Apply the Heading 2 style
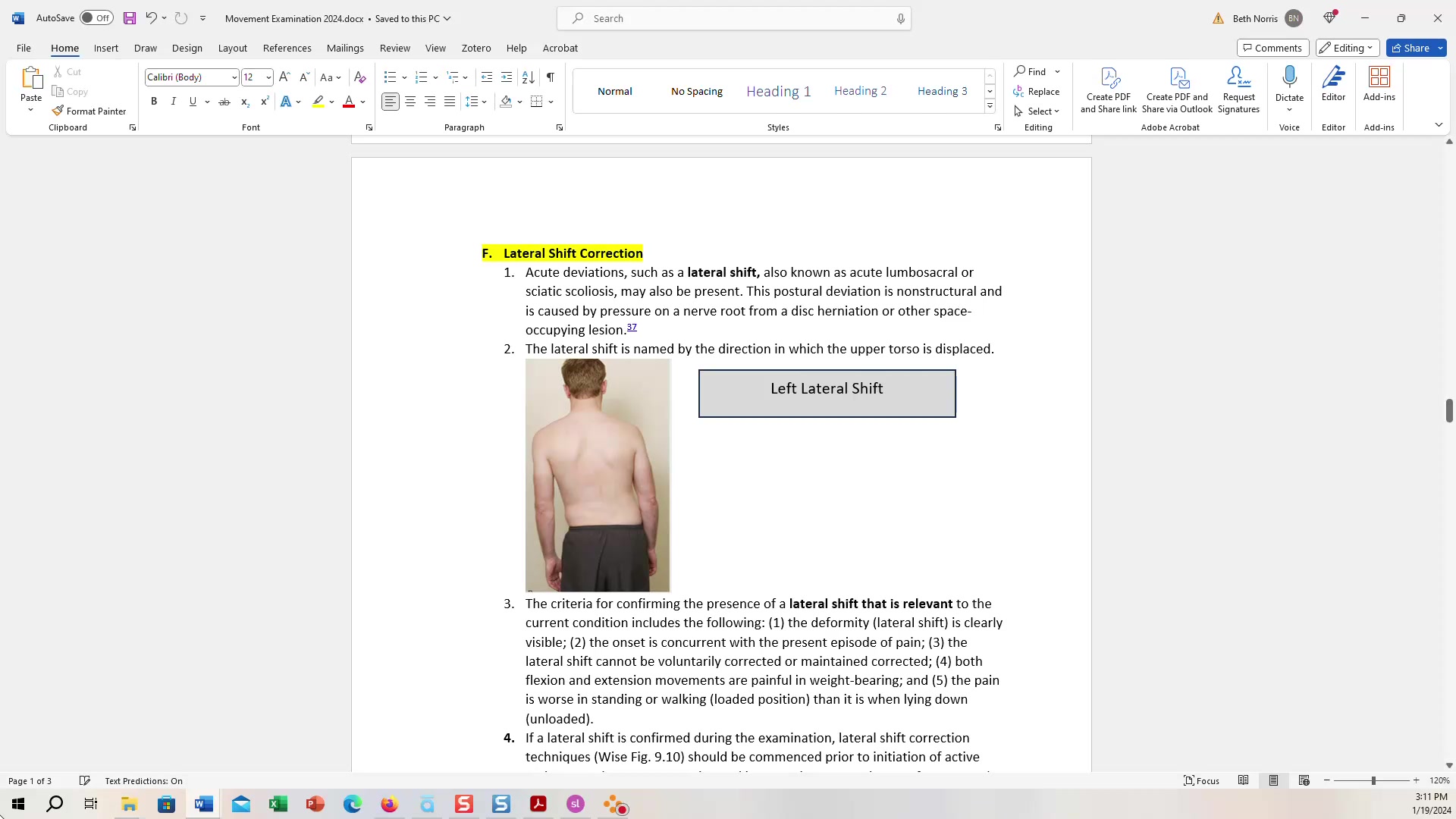Viewport: 1456px width, 819px height. 860,90
